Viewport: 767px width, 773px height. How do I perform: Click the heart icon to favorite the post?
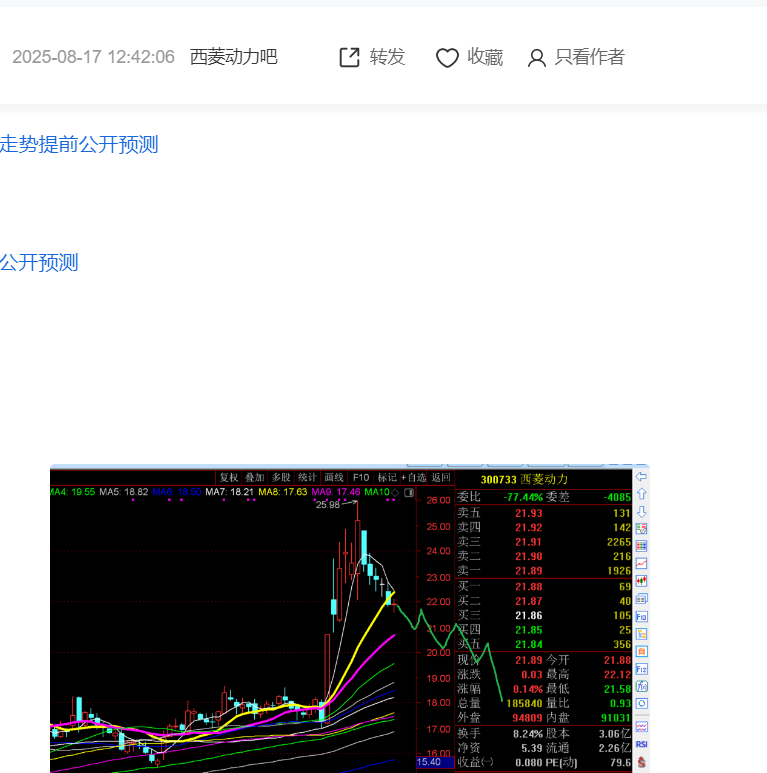point(447,58)
